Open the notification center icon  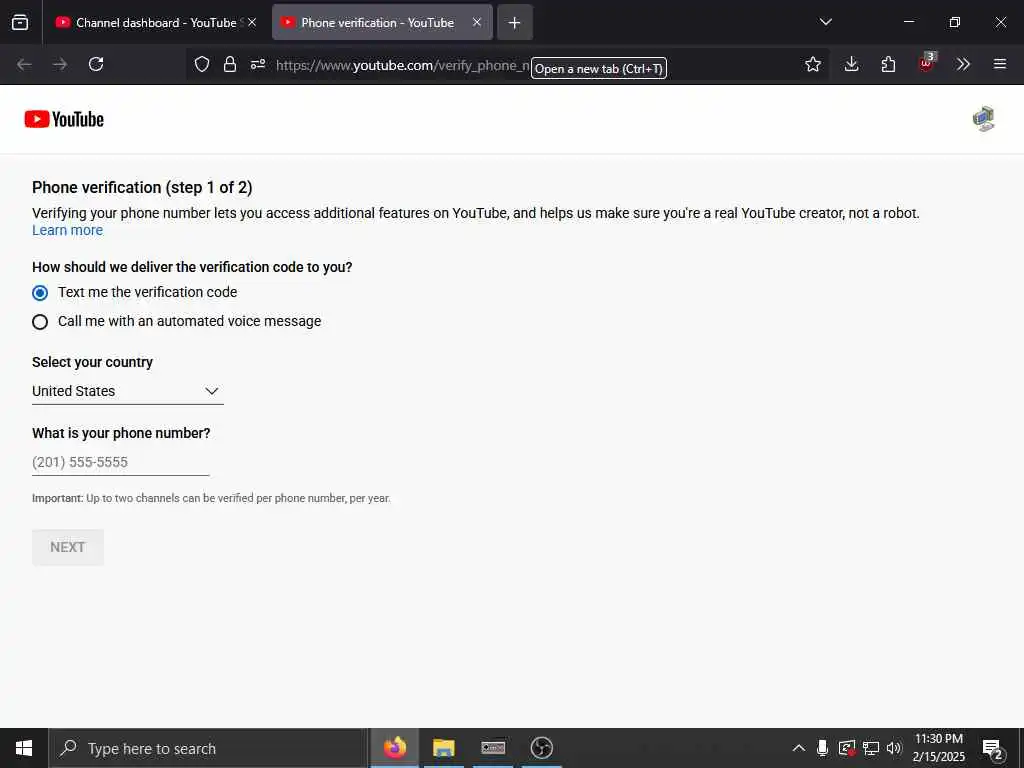coord(993,749)
